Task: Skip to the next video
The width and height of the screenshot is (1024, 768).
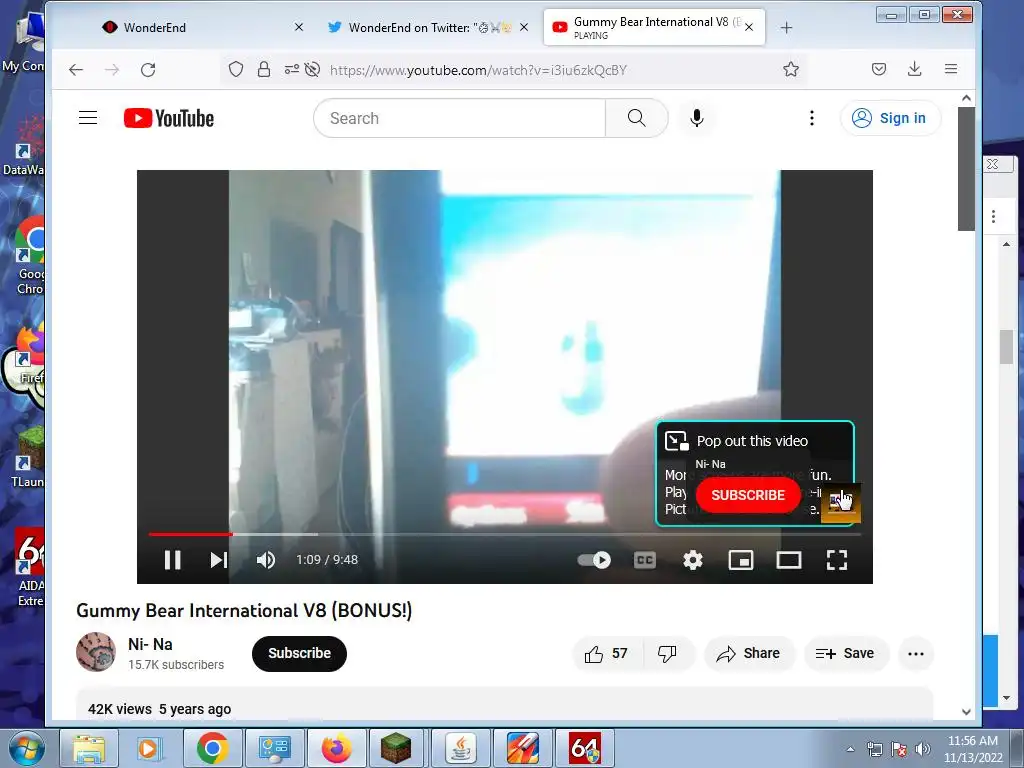Action: pyautogui.click(x=219, y=560)
